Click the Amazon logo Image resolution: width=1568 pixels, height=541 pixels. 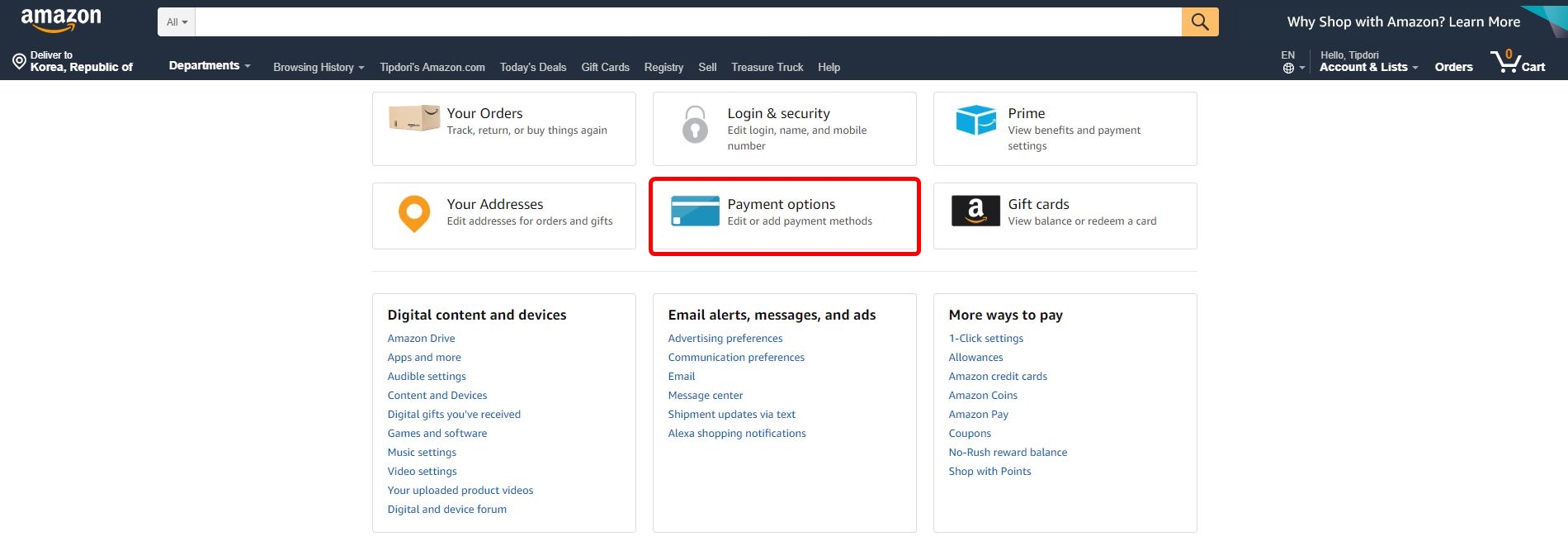coord(61,20)
